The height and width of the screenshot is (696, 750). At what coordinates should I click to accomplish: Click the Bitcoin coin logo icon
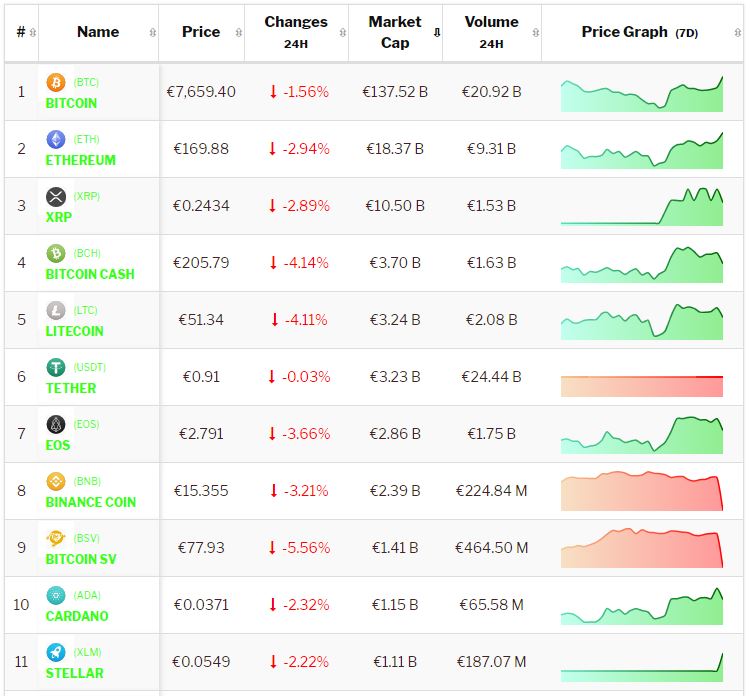pos(56,82)
